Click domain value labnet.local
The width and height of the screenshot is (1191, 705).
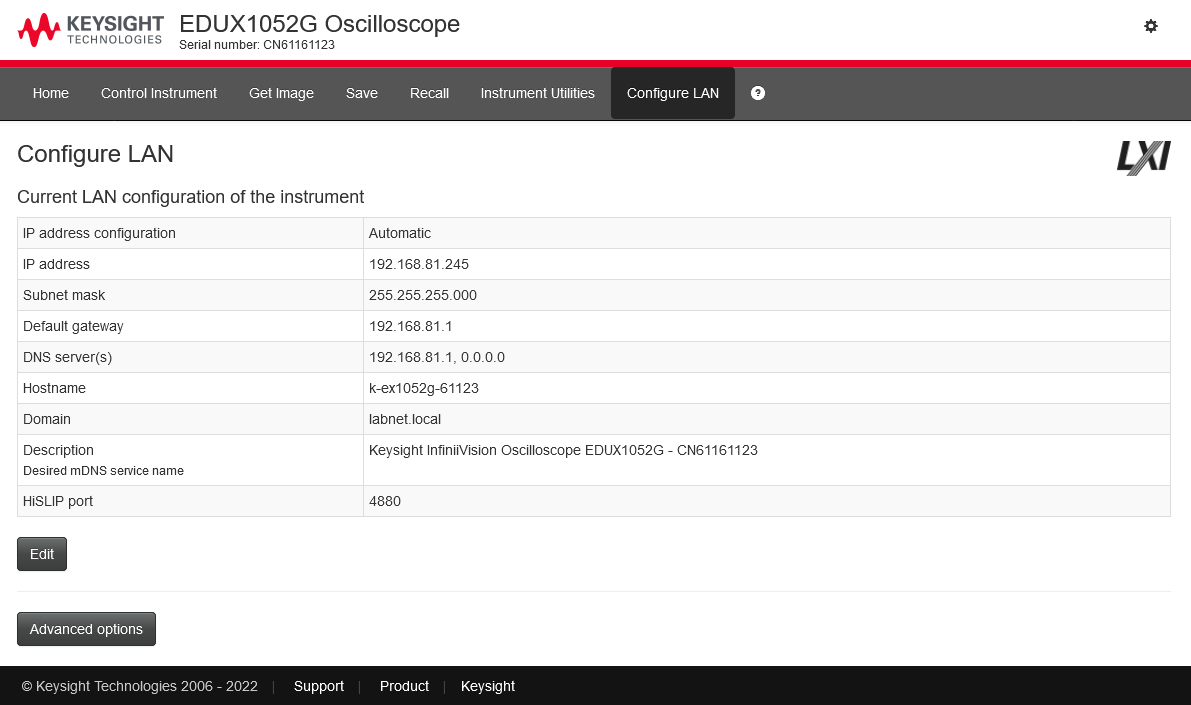(405, 419)
